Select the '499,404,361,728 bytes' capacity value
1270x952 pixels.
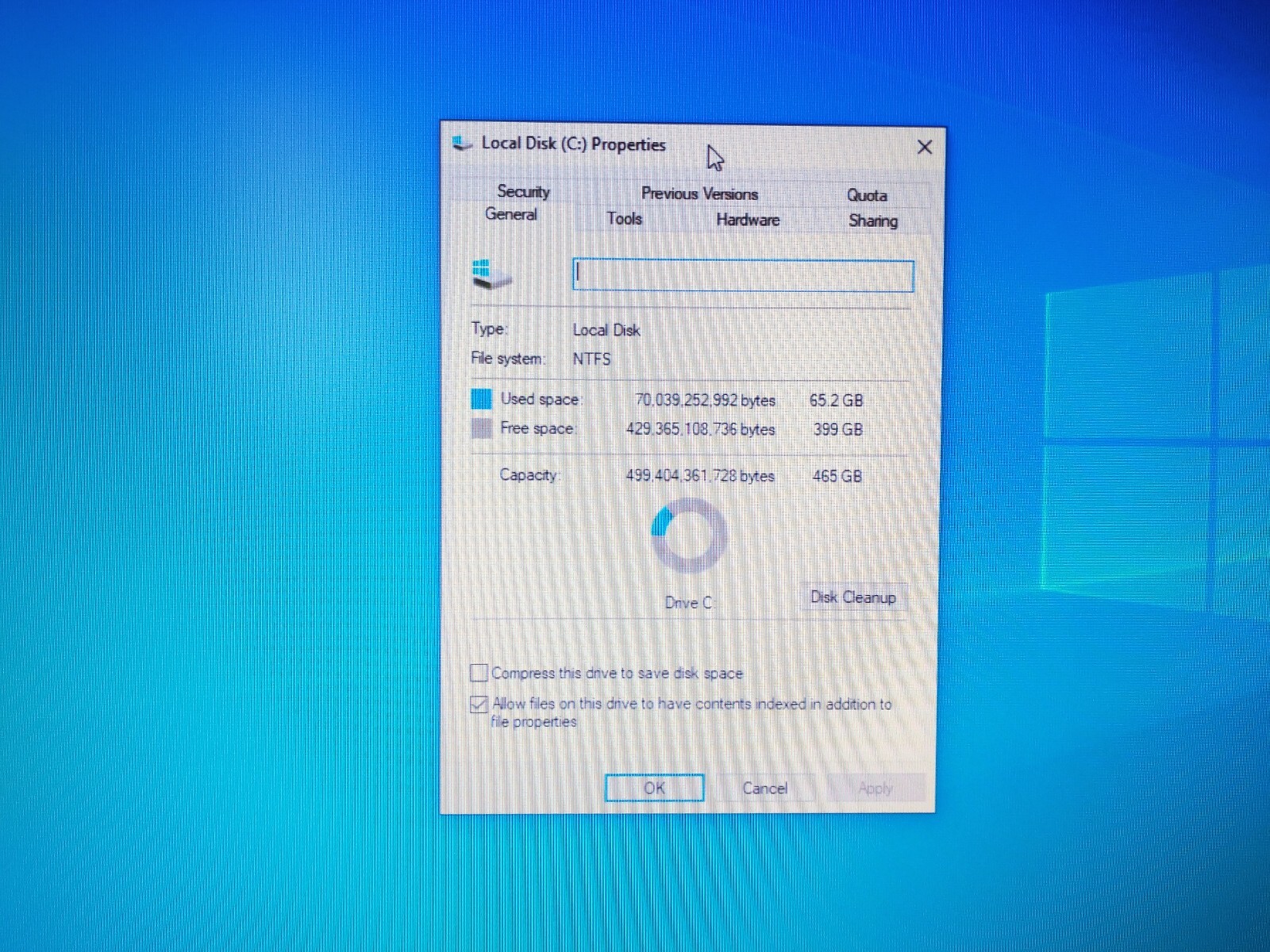(700, 475)
